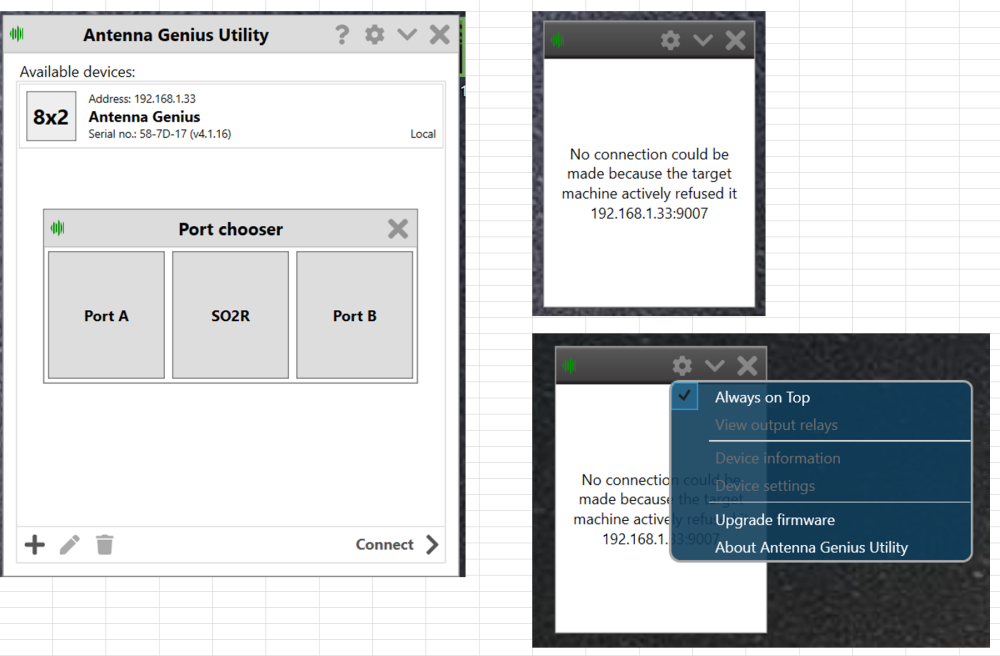
Task: Click Connect button
Action: pos(385,544)
